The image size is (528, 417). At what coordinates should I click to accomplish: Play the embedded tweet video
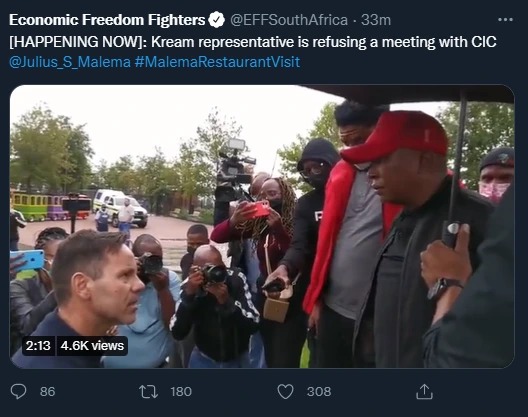(x=262, y=226)
